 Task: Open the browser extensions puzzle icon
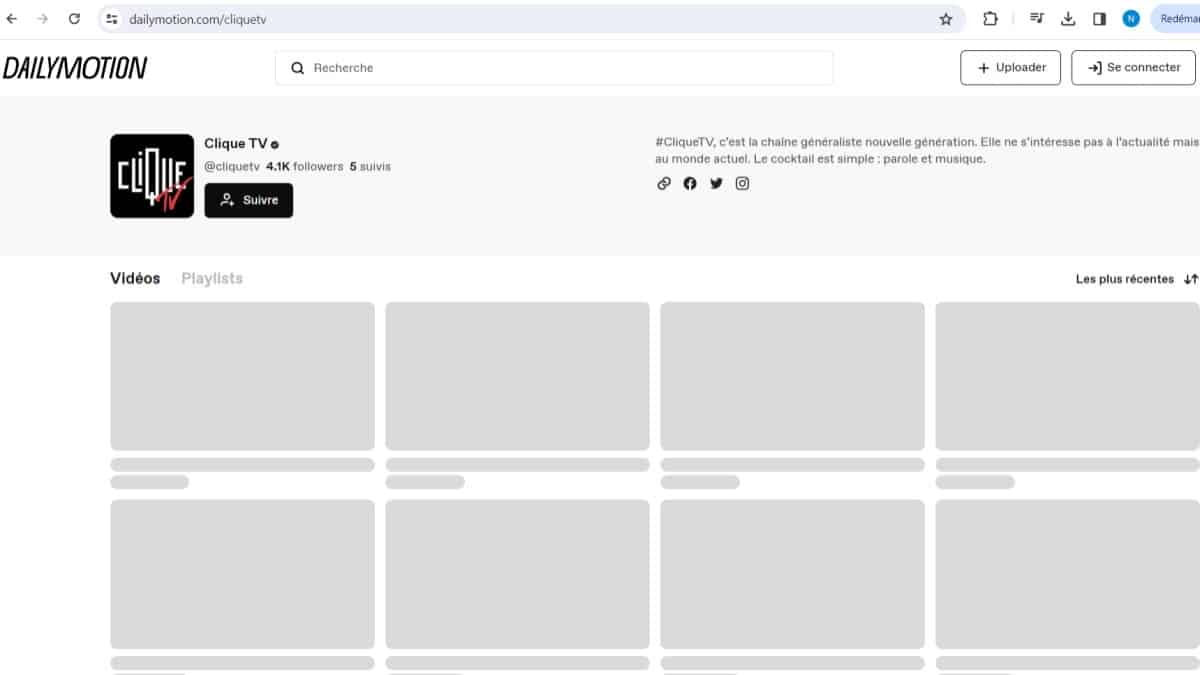point(990,19)
